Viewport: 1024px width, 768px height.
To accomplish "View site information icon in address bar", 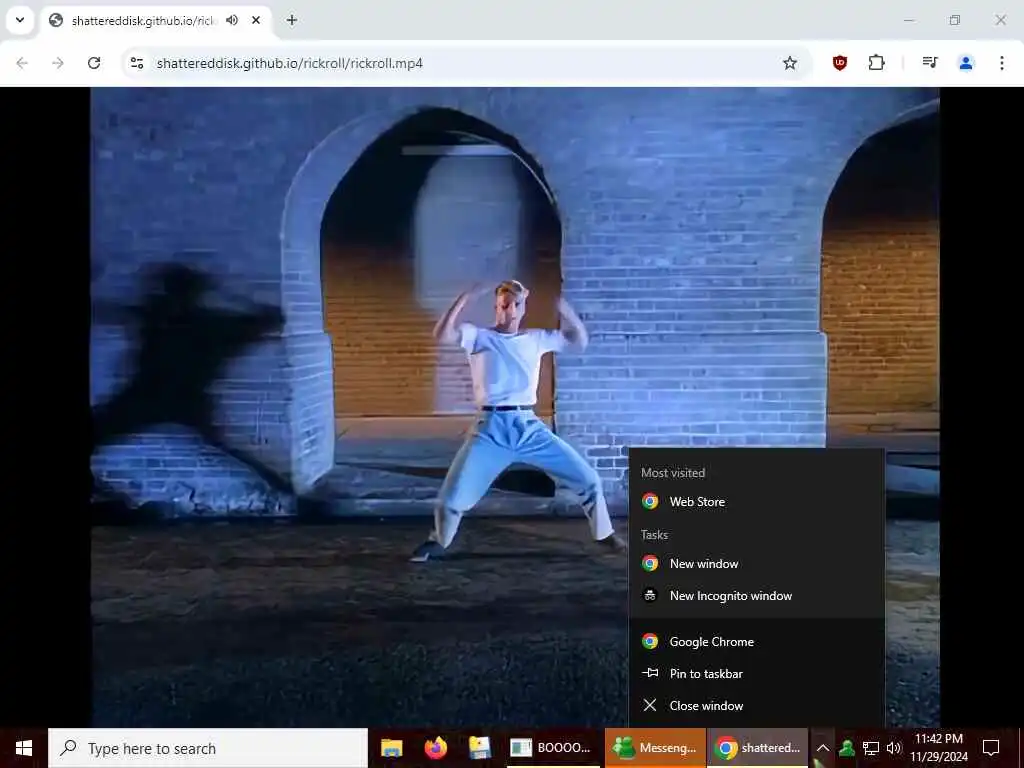I will coord(136,63).
